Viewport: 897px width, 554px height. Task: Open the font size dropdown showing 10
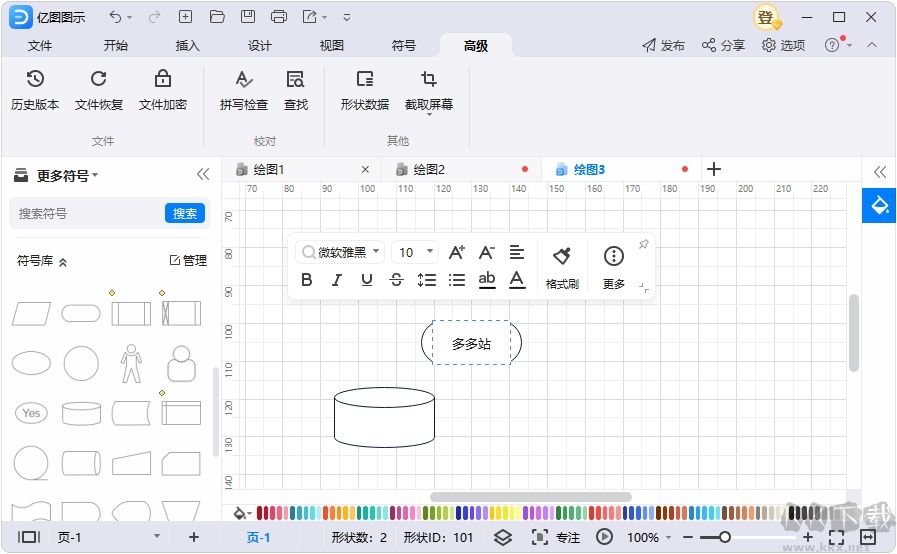pos(416,252)
